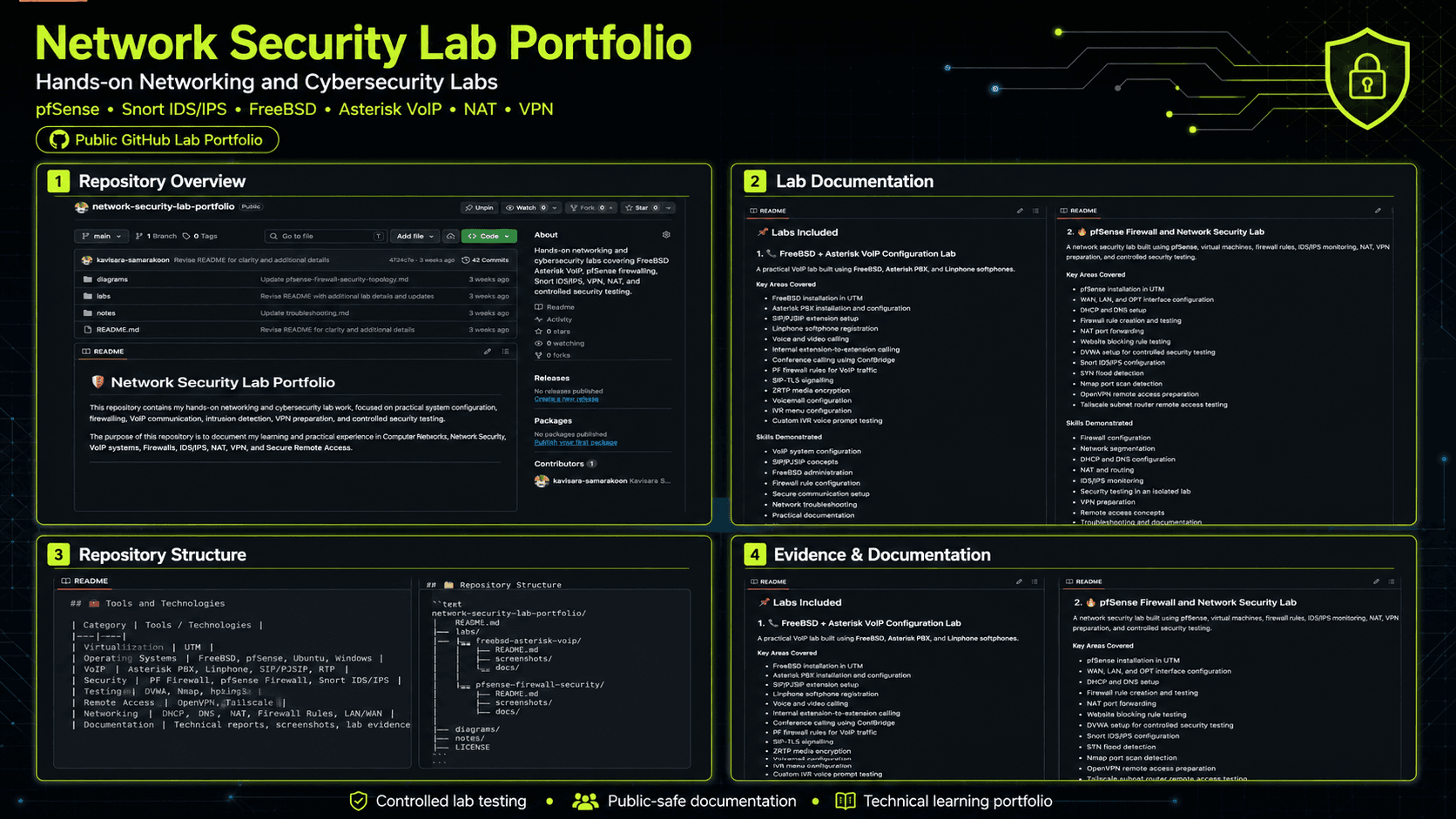Open the 1 Branch link

(x=157, y=236)
